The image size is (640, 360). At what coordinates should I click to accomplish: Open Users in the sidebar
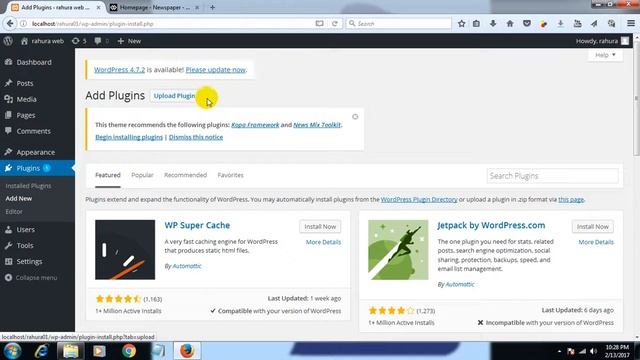click(25, 230)
